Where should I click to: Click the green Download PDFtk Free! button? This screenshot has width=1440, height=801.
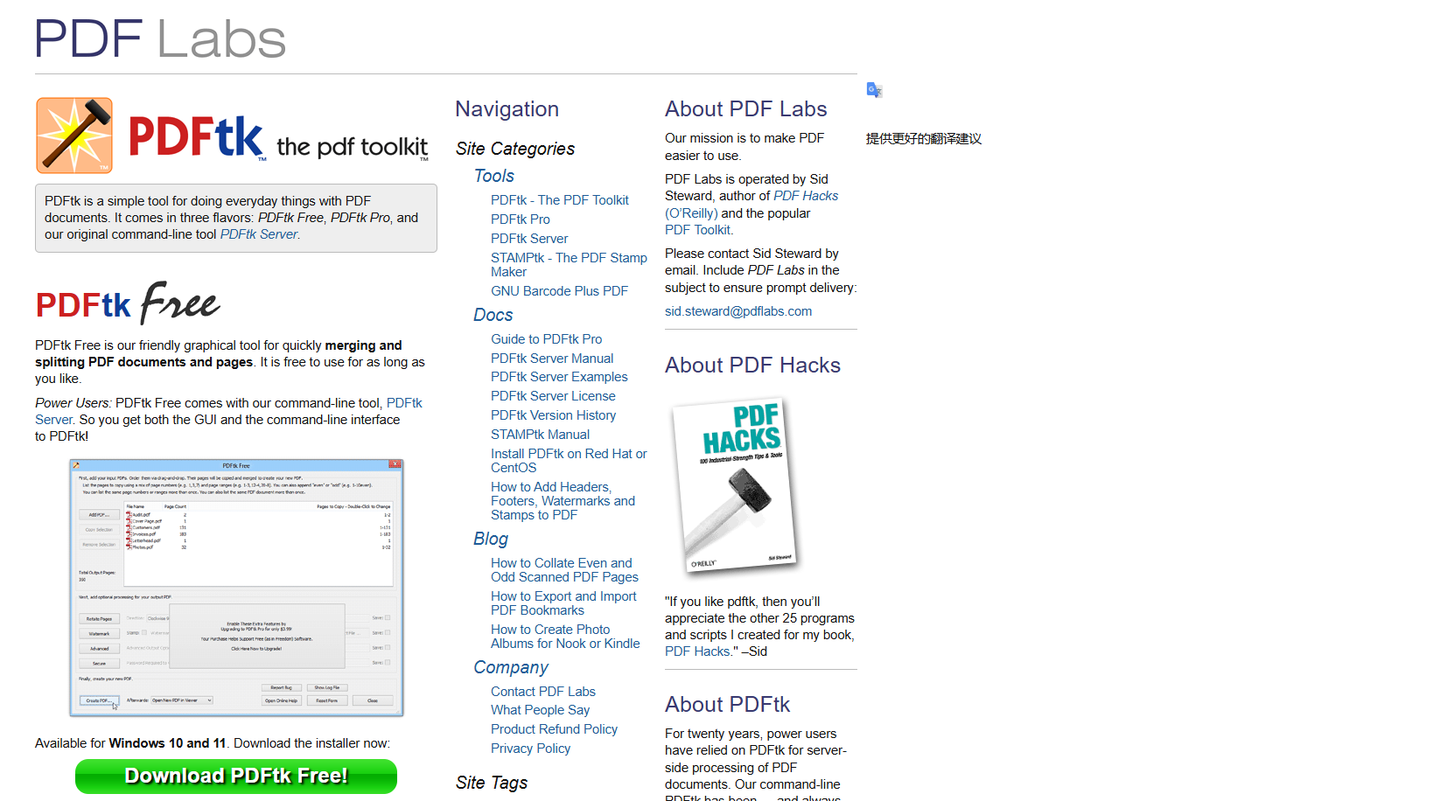click(x=236, y=776)
